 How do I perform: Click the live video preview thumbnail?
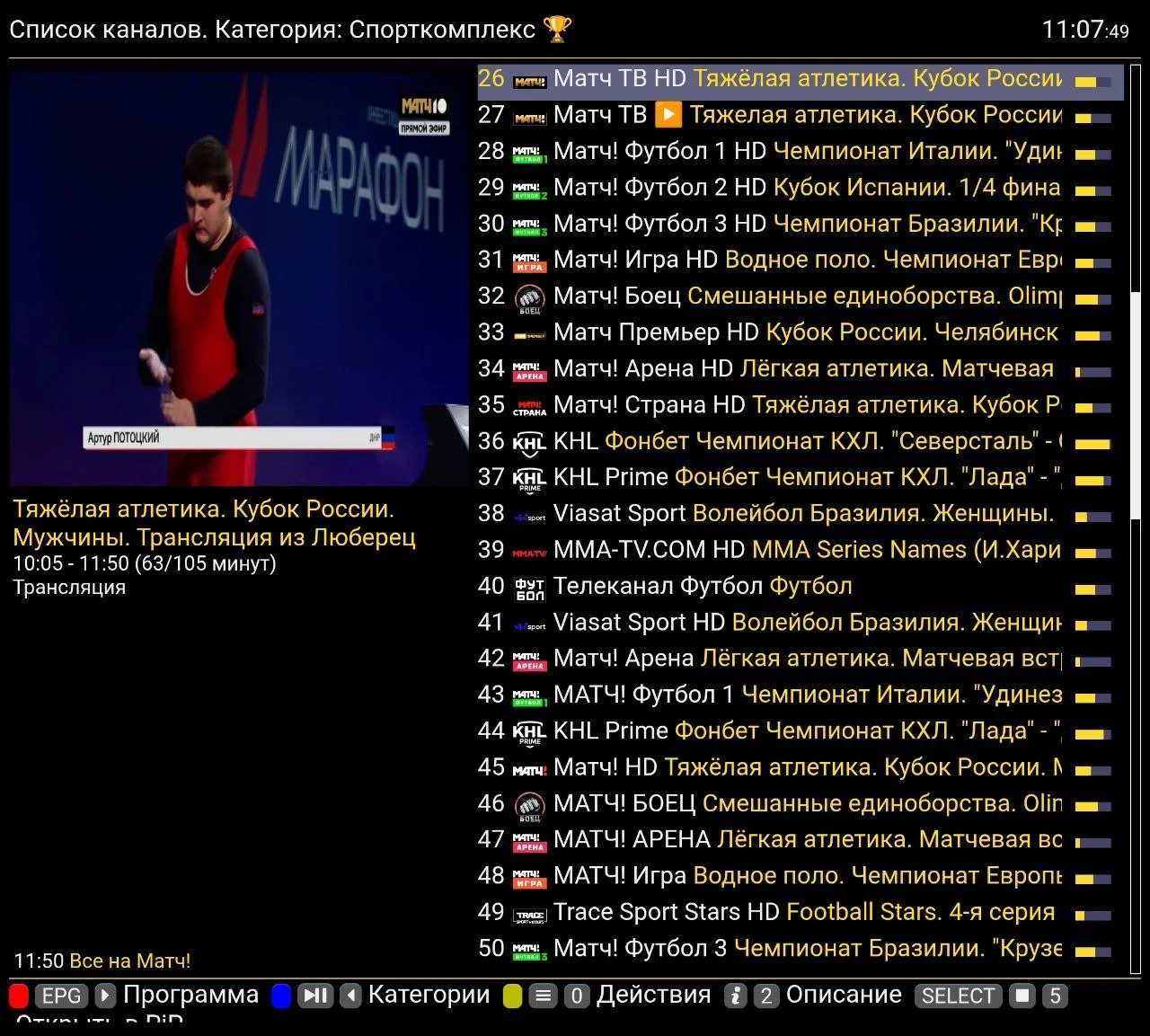[x=238, y=279]
